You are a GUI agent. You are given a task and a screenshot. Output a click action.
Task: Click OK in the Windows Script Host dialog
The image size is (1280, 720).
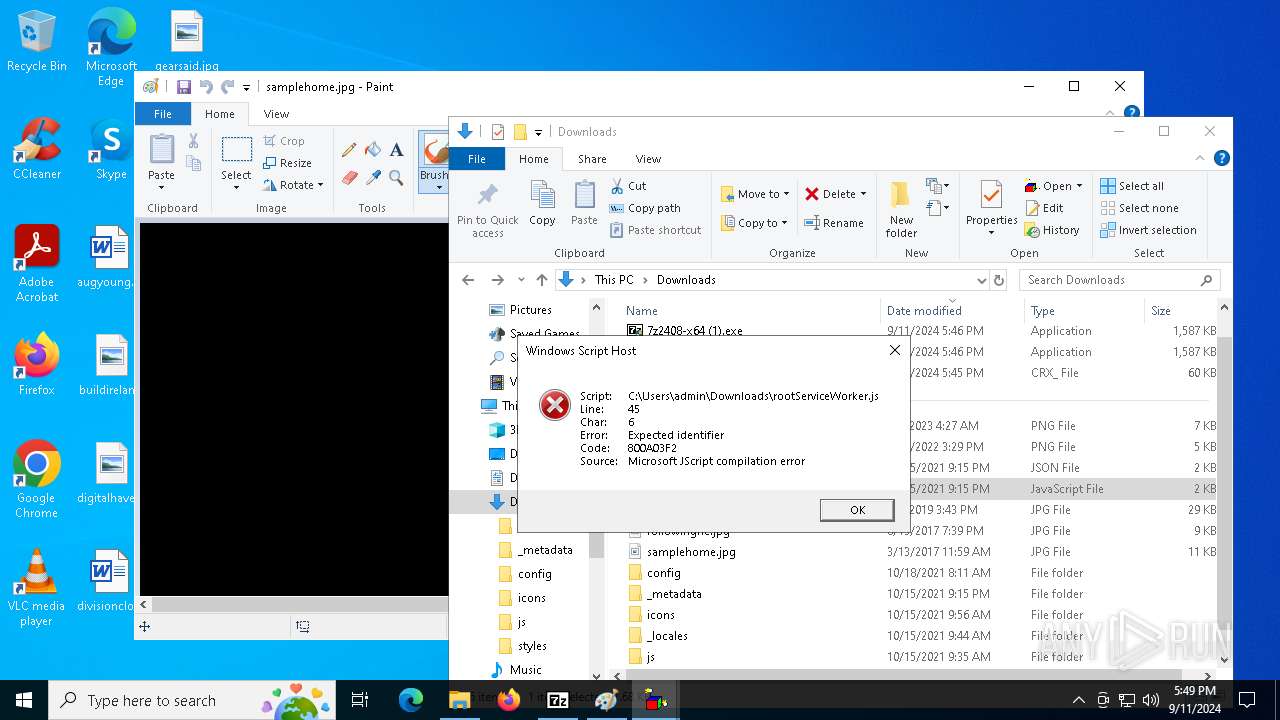[857, 510]
